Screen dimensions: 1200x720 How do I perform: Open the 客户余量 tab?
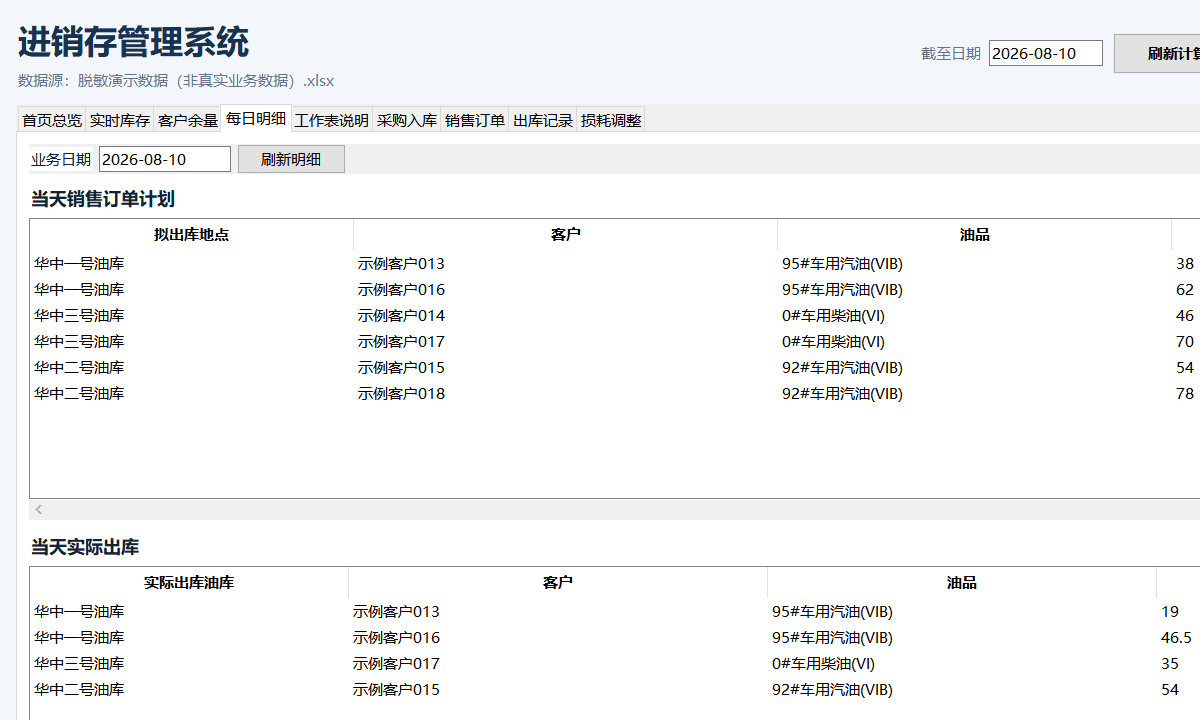pyautogui.click(x=188, y=121)
